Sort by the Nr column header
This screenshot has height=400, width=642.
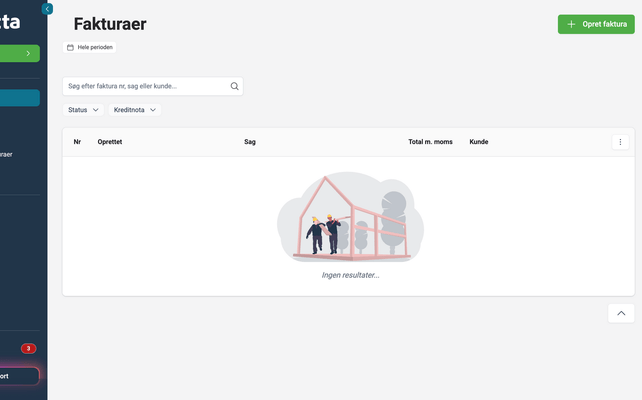click(x=77, y=142)
